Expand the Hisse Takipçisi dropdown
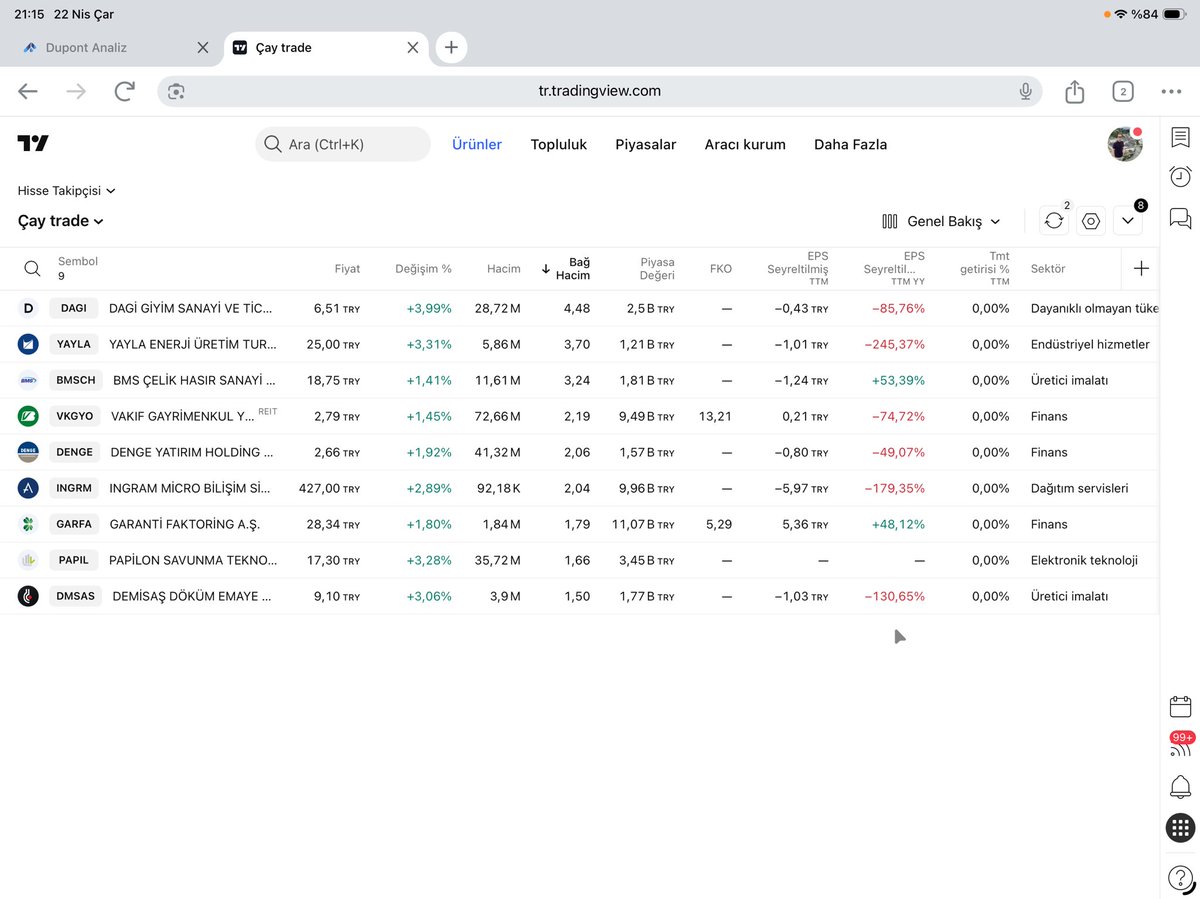The height and width of the screenshot is (899, 1200). (x=67, y=190)
